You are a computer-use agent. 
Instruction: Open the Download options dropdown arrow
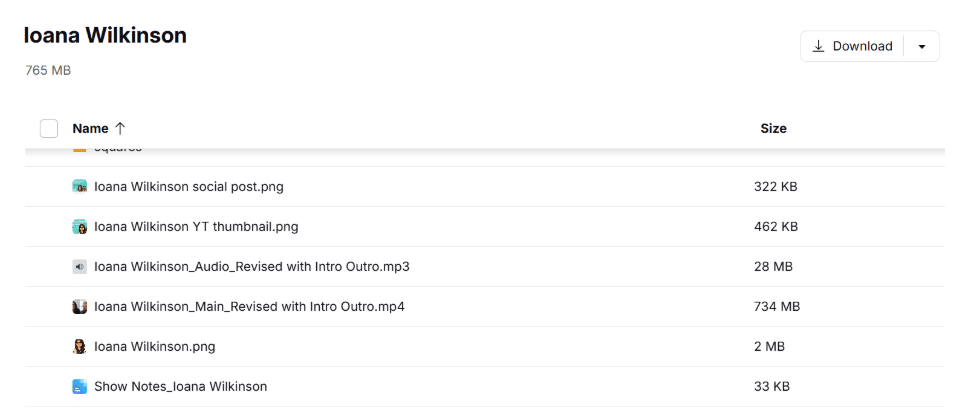(922, 46)
